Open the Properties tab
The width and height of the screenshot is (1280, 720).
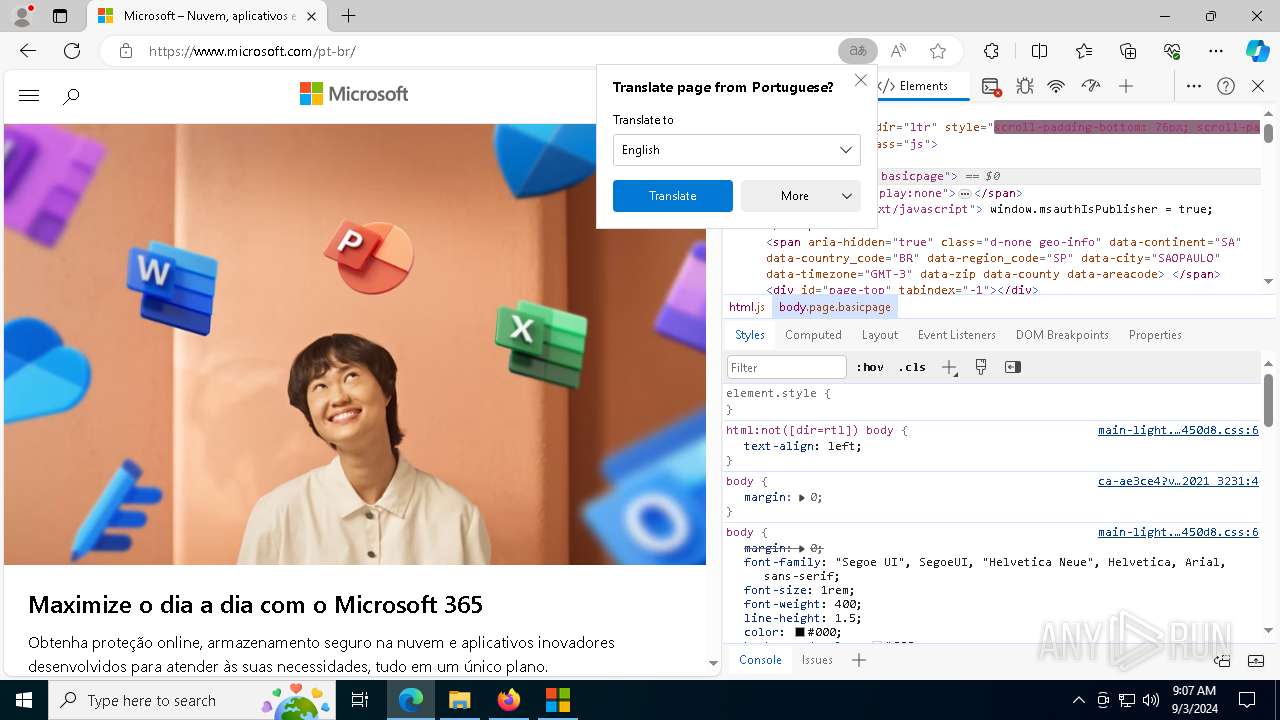1155,335
